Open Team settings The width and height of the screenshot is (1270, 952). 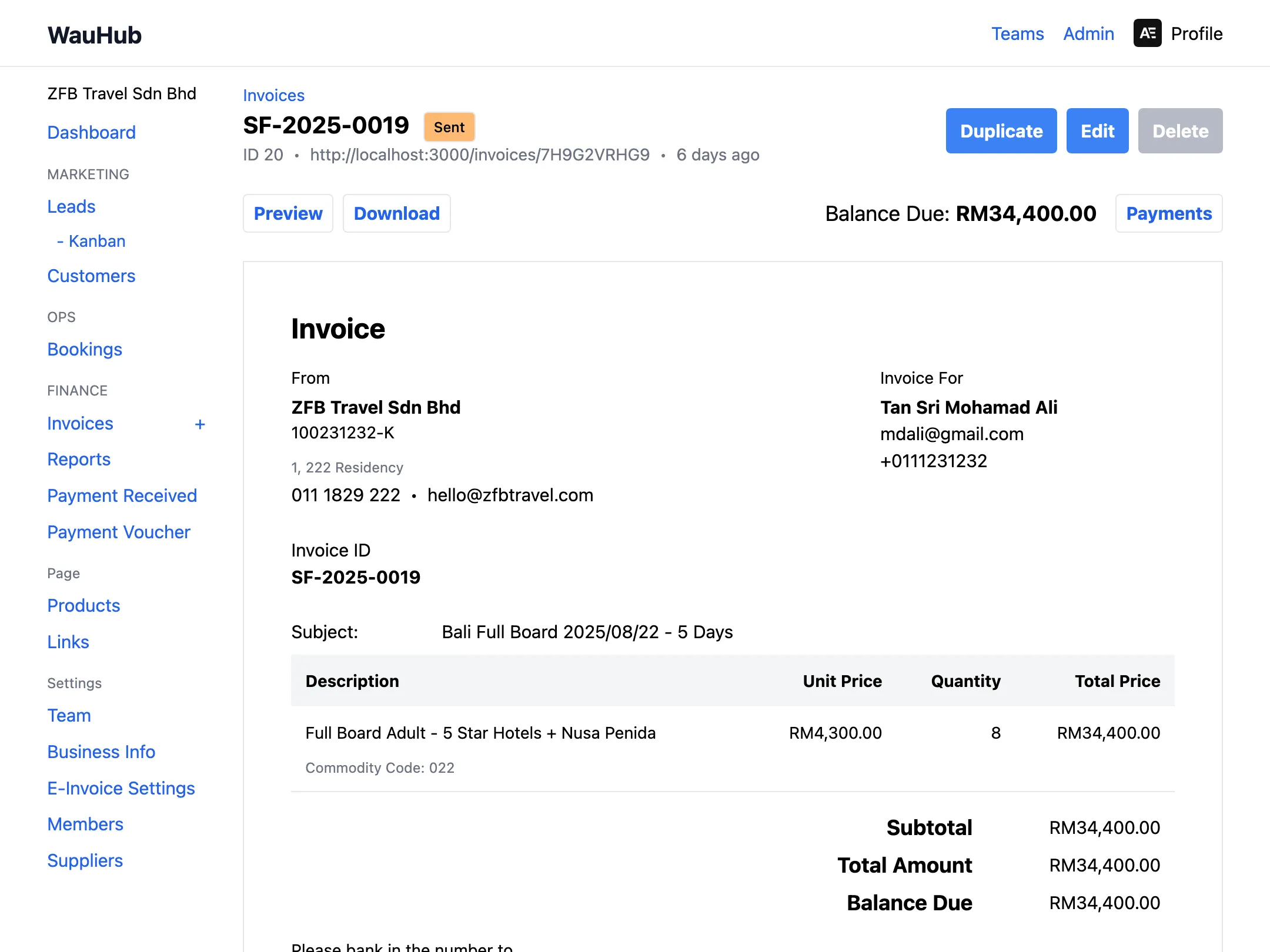[x=69, y=715]
